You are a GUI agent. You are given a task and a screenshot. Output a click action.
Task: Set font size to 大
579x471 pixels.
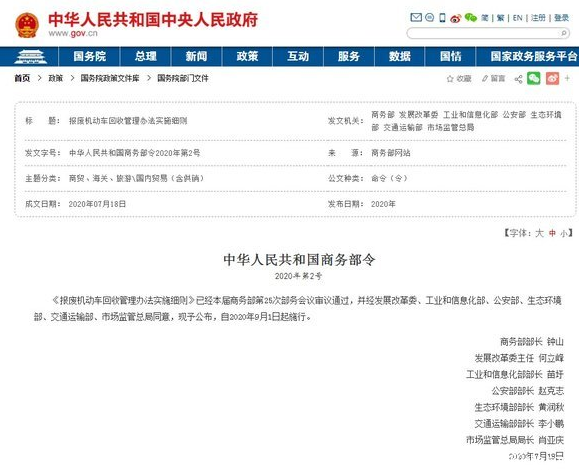[x=539, y=233]
